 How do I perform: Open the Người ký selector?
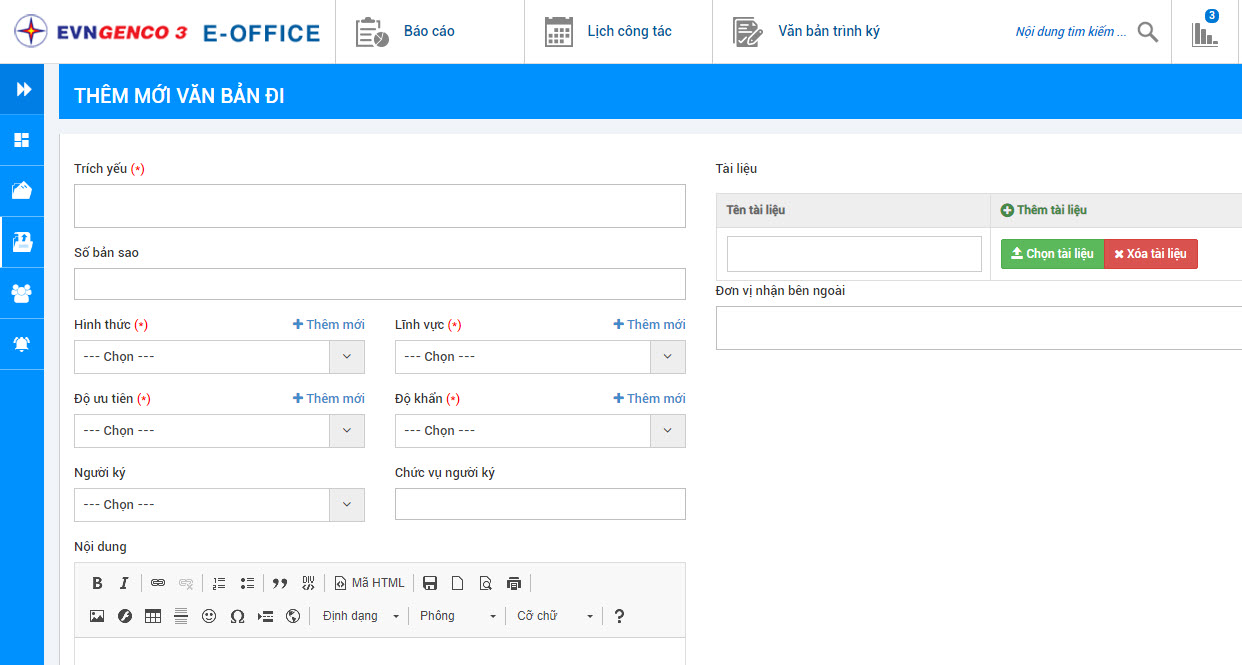[219, 505]
